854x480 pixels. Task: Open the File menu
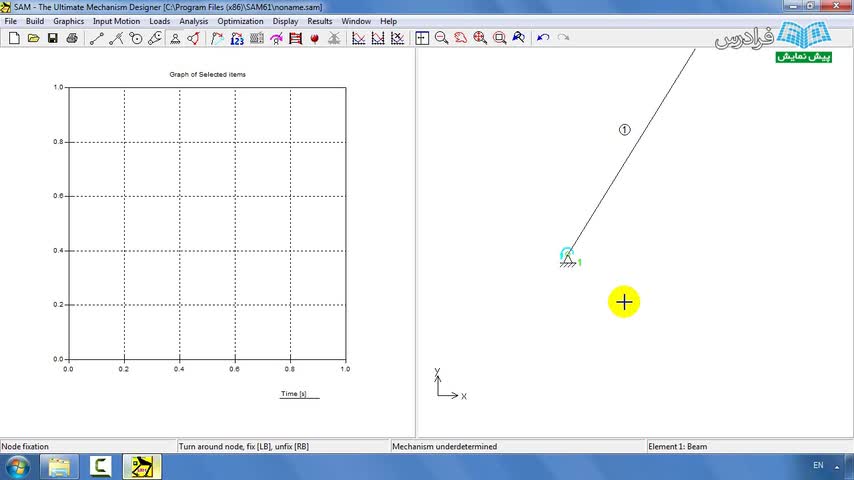tap(10, 21)
